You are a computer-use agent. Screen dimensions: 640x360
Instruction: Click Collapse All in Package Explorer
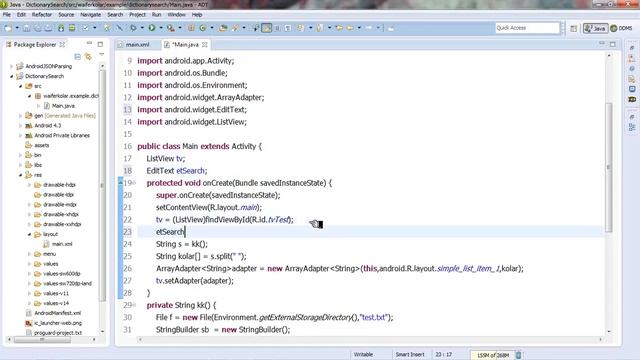(x=78, y=56)
